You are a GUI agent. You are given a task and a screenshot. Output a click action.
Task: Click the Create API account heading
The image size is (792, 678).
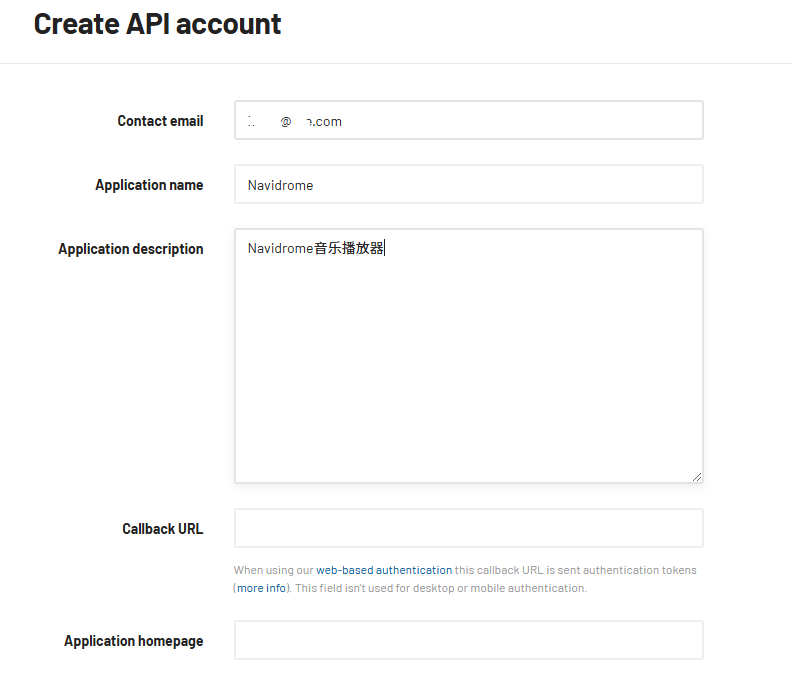(x=158, y=24)
